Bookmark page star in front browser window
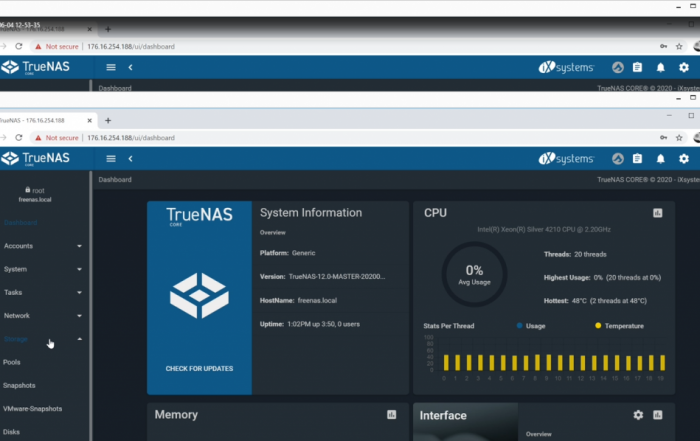 point(679,137)
